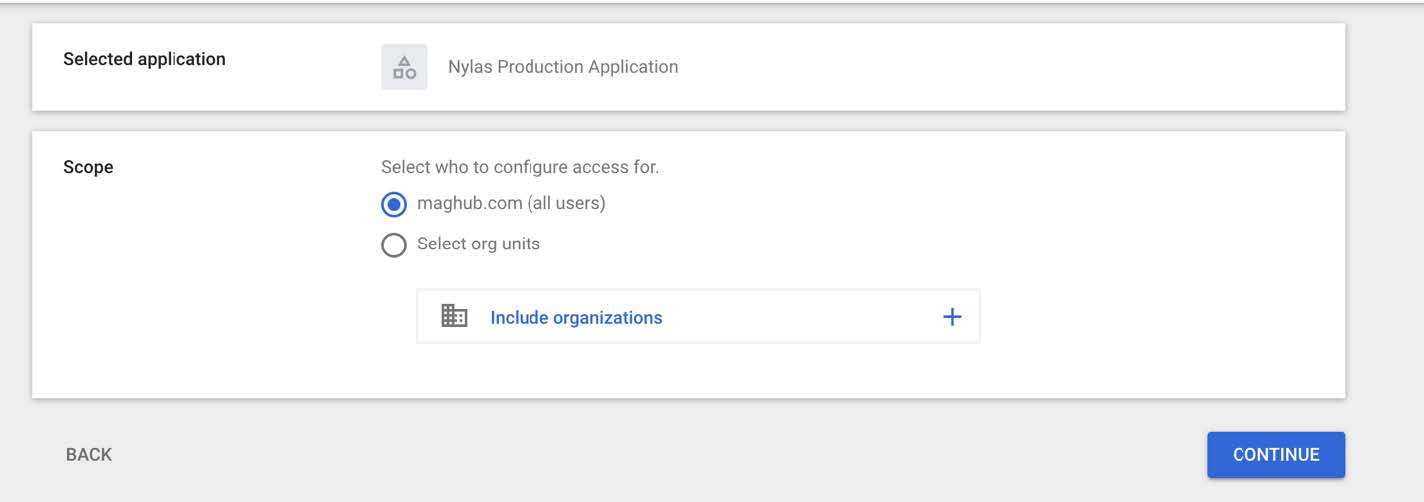Open the Include organizations link

click(576, 318)
